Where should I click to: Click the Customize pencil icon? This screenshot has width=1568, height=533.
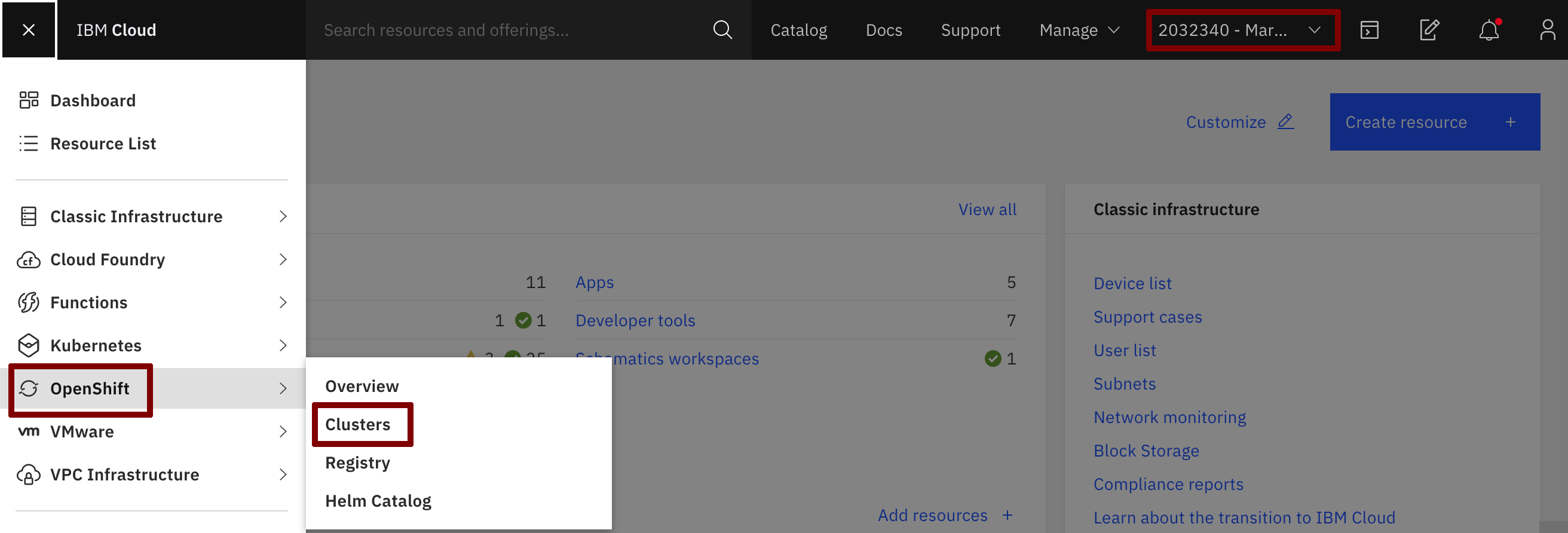[1285, 122]
